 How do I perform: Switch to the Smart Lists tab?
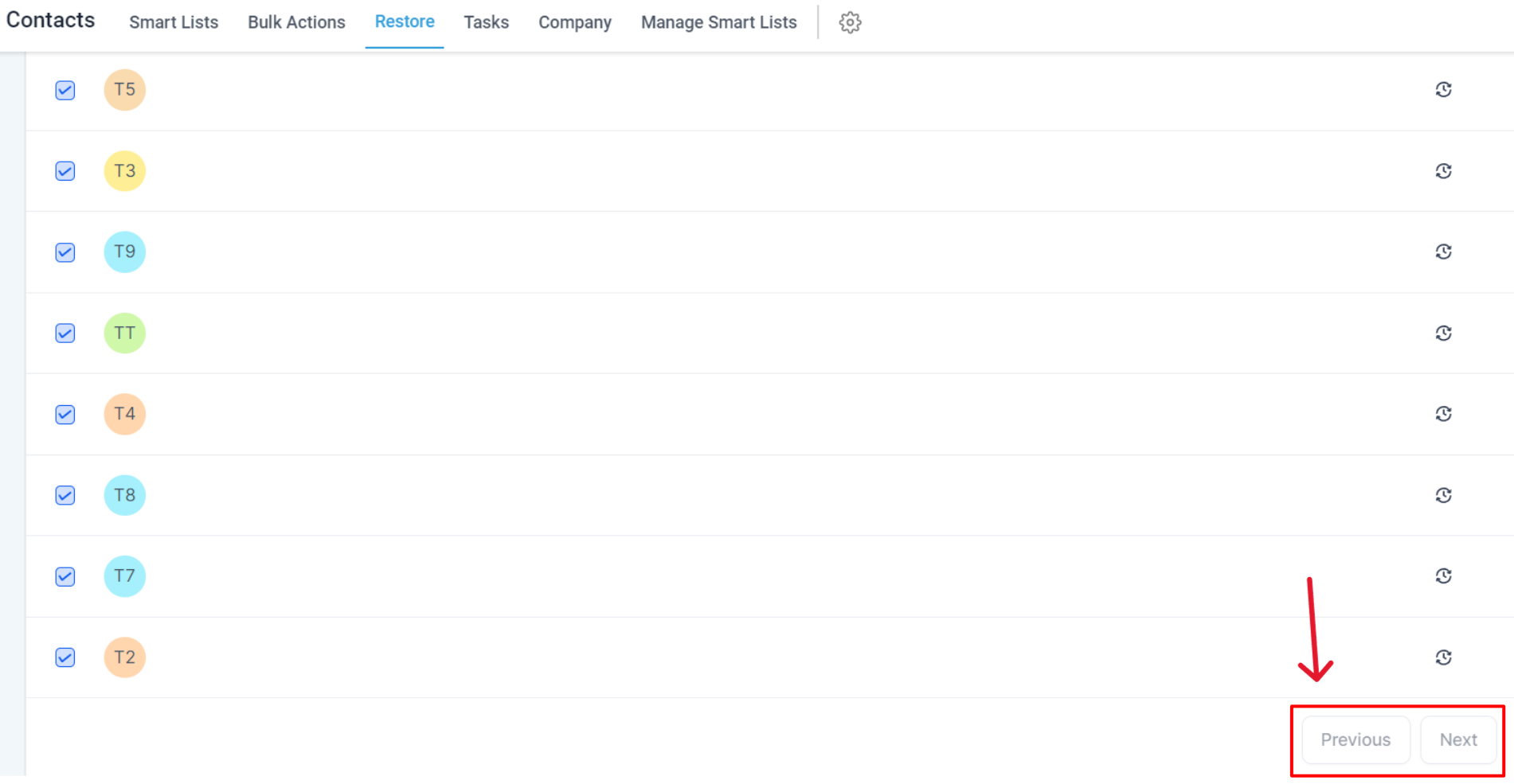click(x=174, y=22)
